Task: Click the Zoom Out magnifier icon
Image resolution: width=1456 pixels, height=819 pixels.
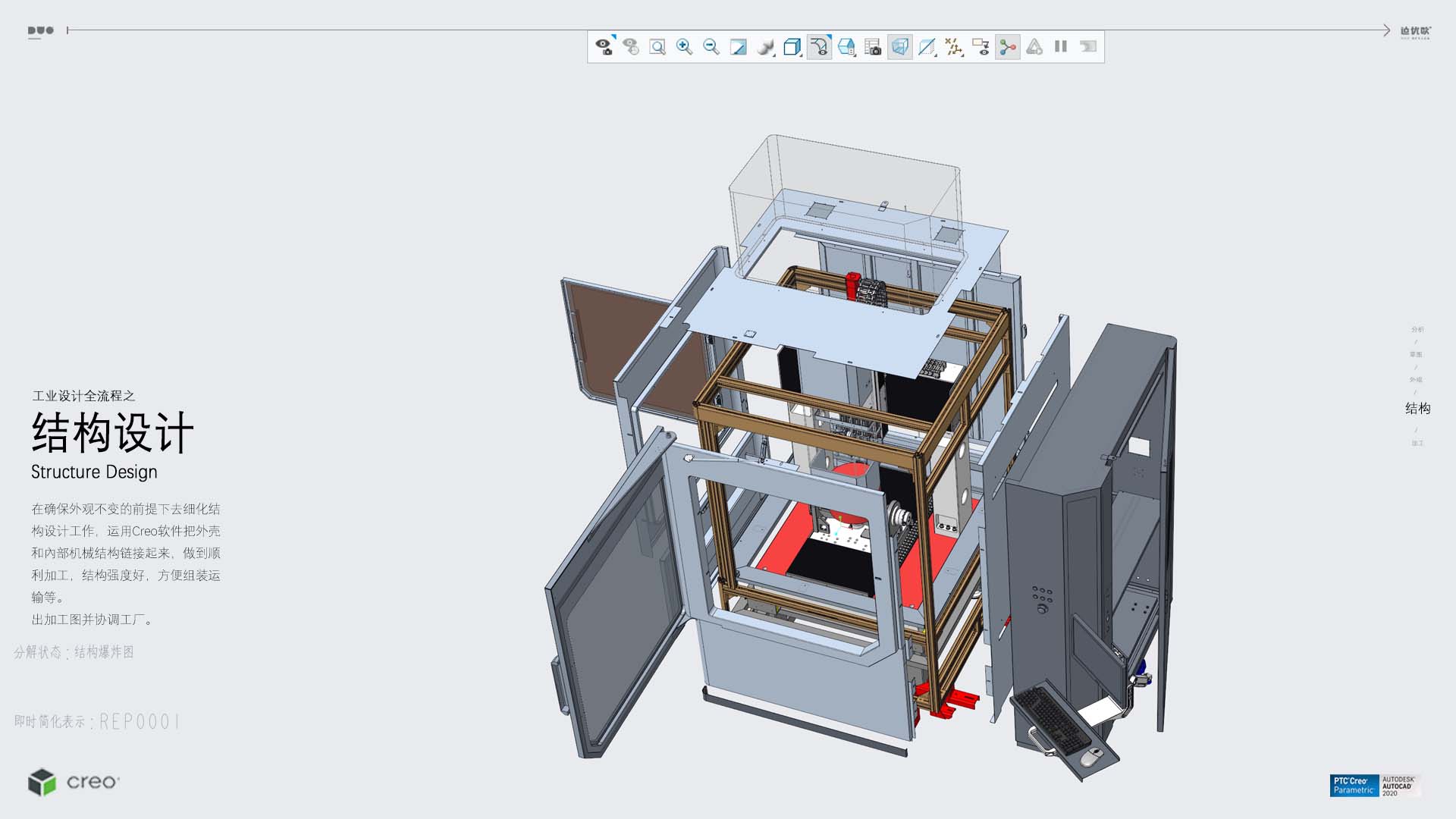Action: (711, 47)
